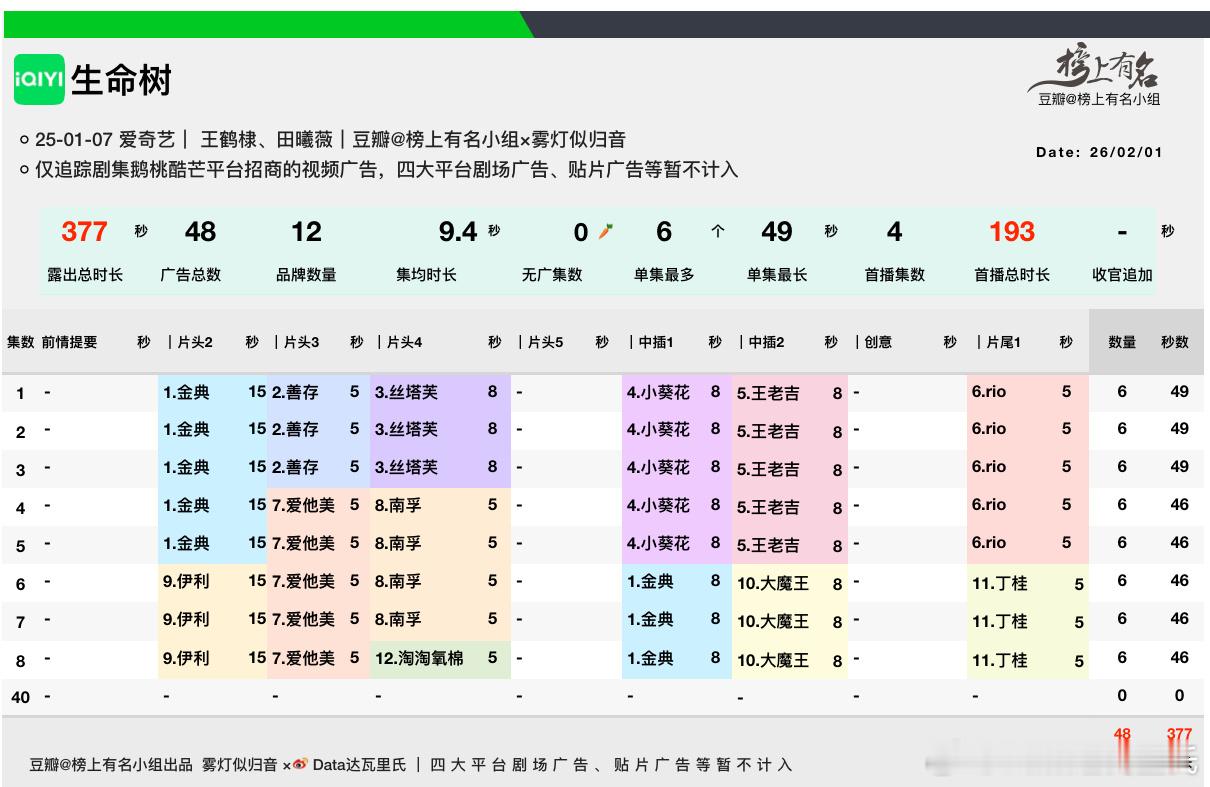
Task: Click the green 12.淘淘氧棉 cell
Action: click(x=419, y=658)
